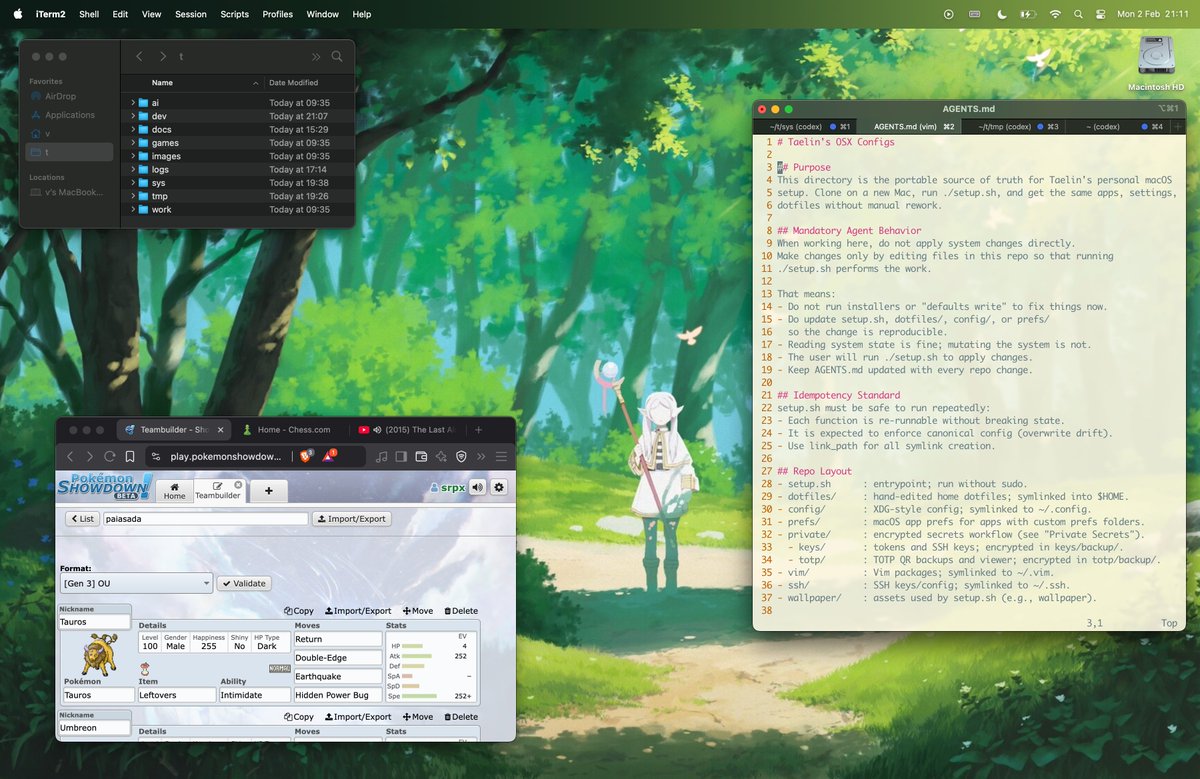The width and height of the screenshot is (1200, 779).
Task: Open Spotlight search in menu bar
Action: [x=1078, y=14]
